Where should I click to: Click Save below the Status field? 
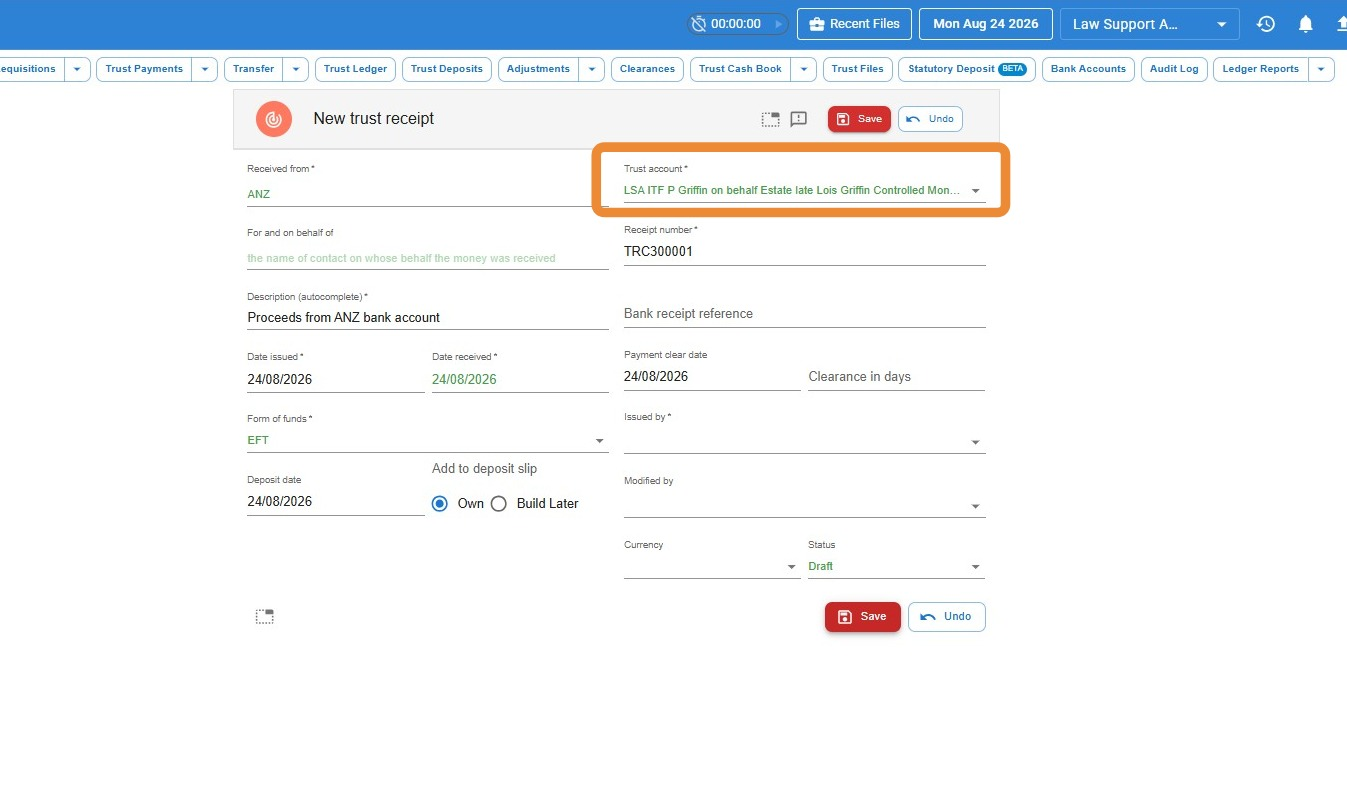click(863, 617)
